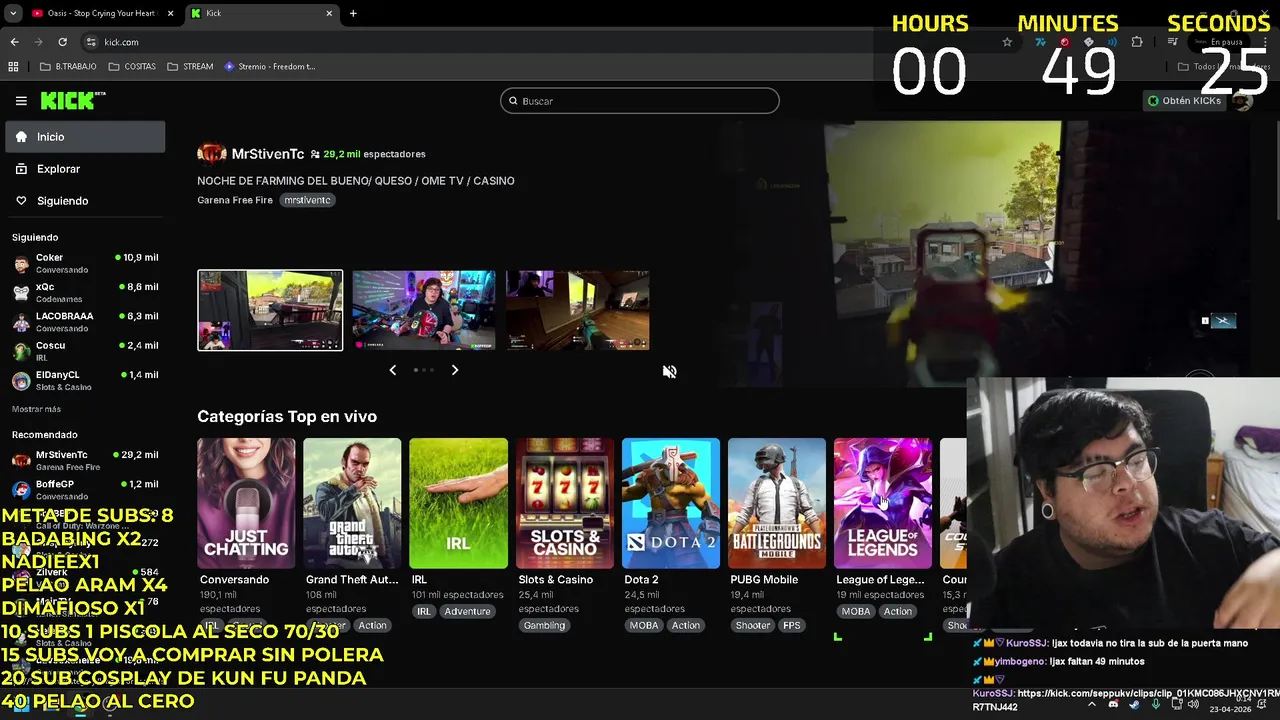Click the Kick logo
Image resolution: width=1280 pixels, height=720 pixels.
pos(72,100)
